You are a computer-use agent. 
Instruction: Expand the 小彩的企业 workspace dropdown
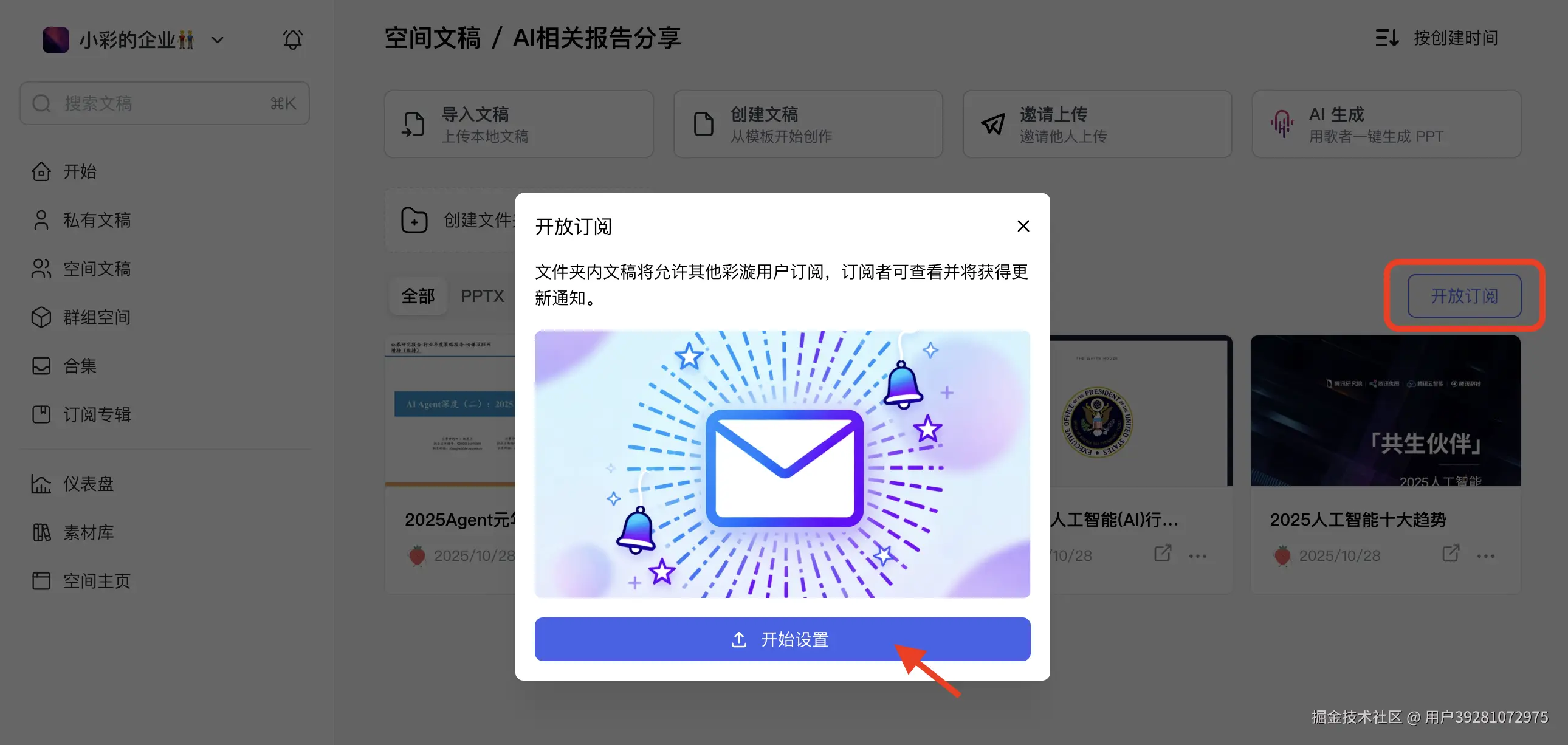coord(218,40)
